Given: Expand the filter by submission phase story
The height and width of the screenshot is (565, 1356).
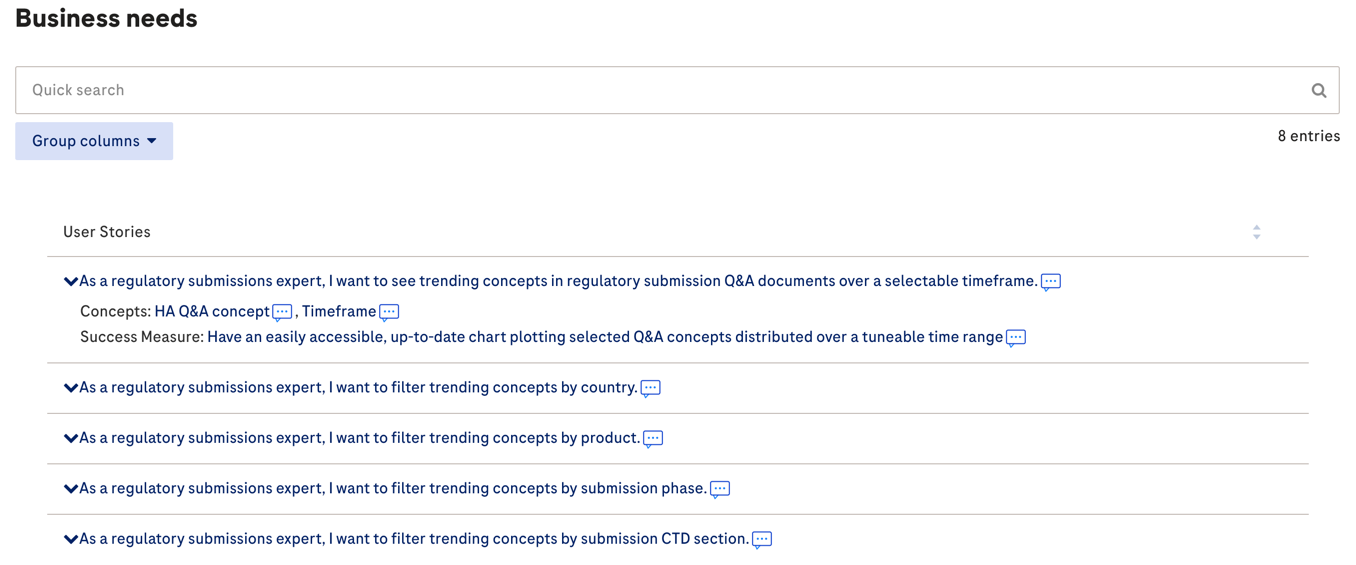Looking at the screenshot, I should click(71, 489).
